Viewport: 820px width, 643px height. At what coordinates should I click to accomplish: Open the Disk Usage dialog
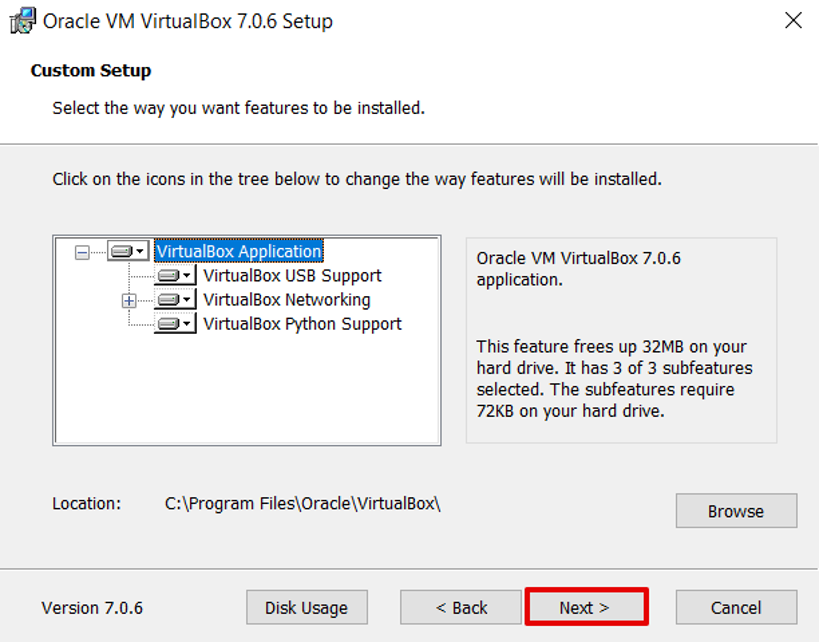tap(306, 607)
